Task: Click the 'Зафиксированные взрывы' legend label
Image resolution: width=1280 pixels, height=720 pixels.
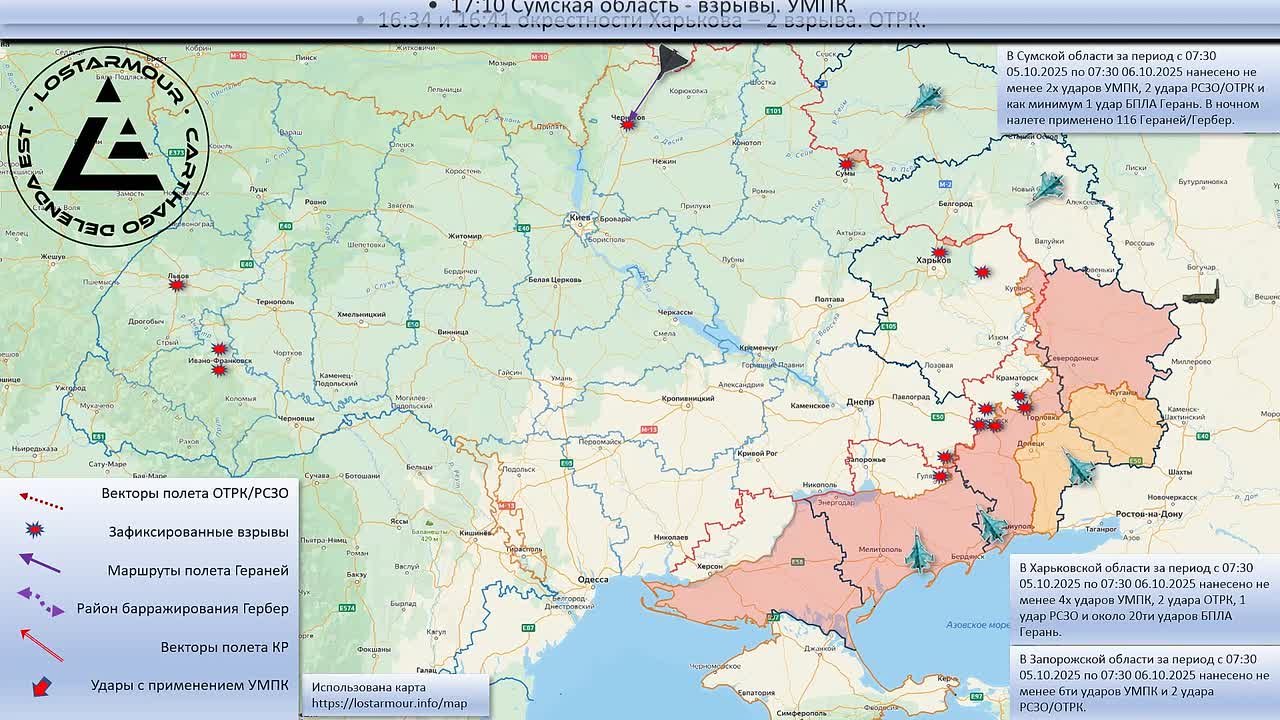Action: 198,532
